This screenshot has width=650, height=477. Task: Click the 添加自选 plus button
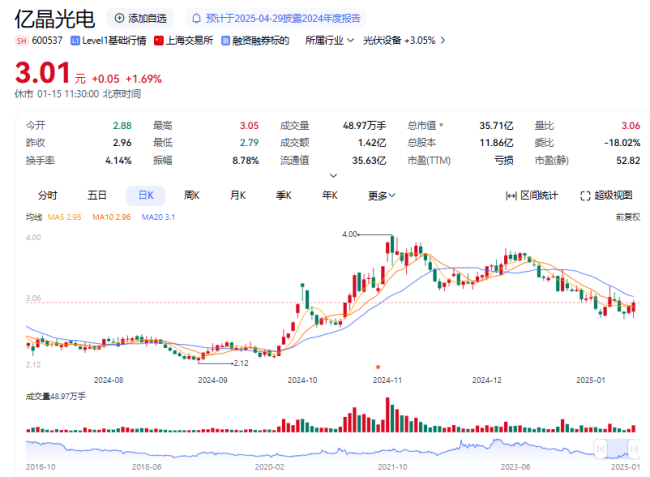point(140,18)
